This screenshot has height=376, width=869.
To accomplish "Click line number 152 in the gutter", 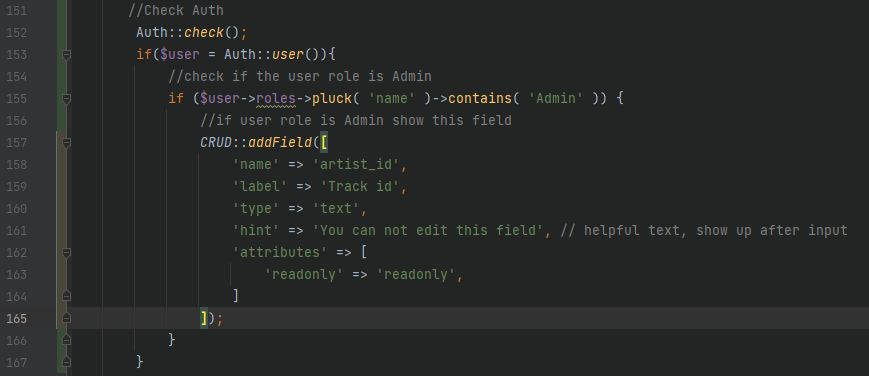I will click(x=16, y=33).
